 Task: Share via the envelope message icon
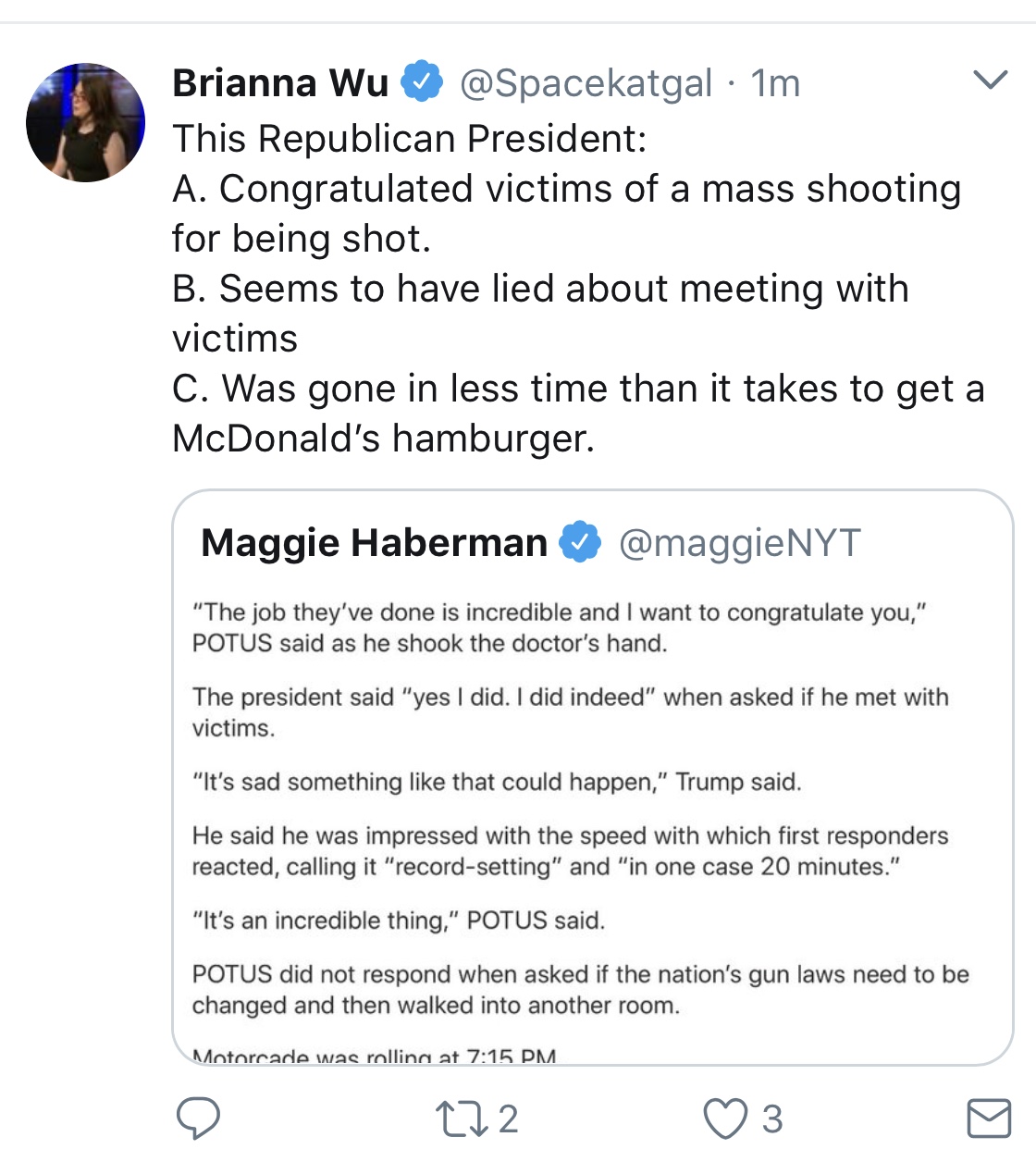pyautogui.click(x=989, y=1118)
